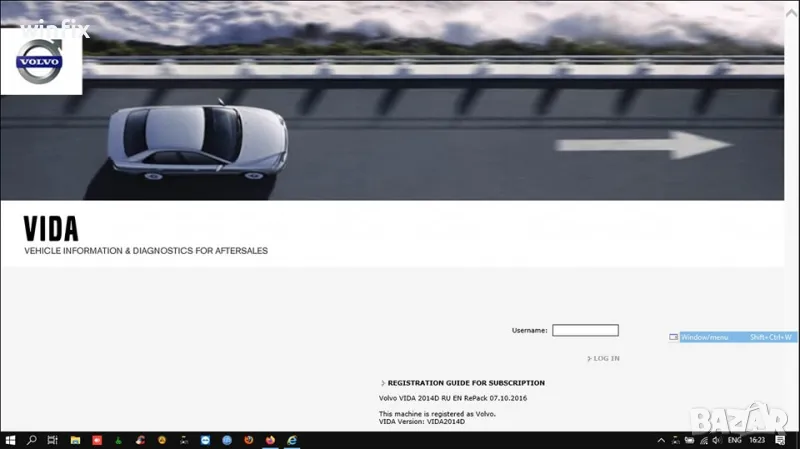
Task: Open the blue globe icon on taskbar
Action: [227, 440]
